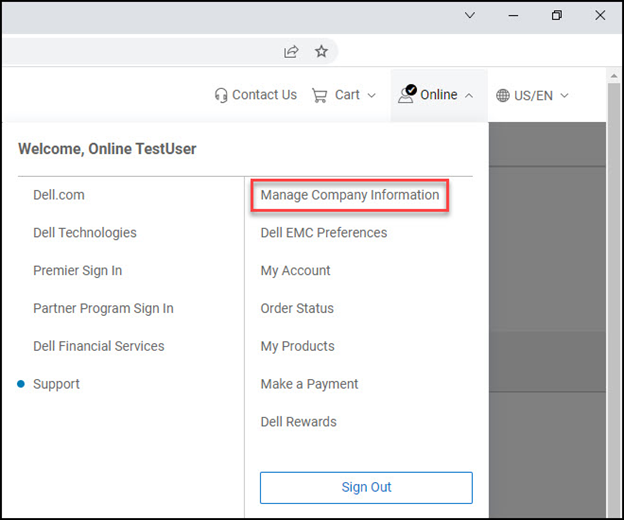Bookmark this page with the star icon
The image size is (624, 520).
(x=321, y=51)
